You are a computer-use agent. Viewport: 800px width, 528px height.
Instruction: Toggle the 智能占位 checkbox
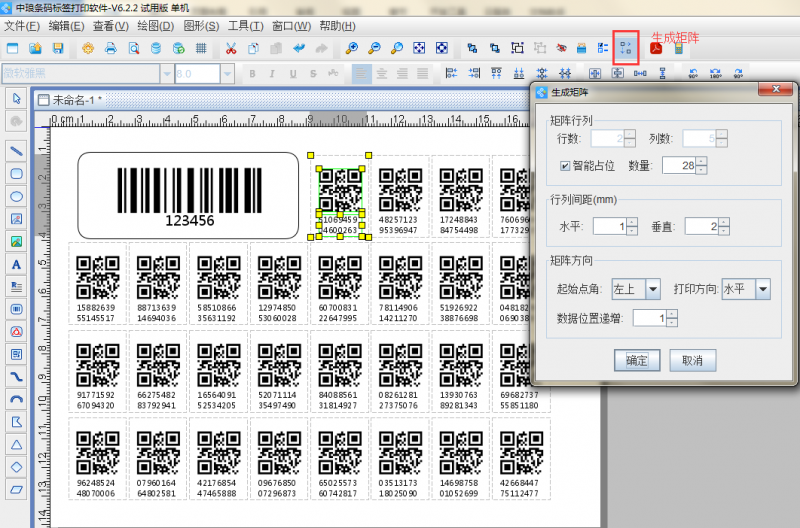point(566,165)
